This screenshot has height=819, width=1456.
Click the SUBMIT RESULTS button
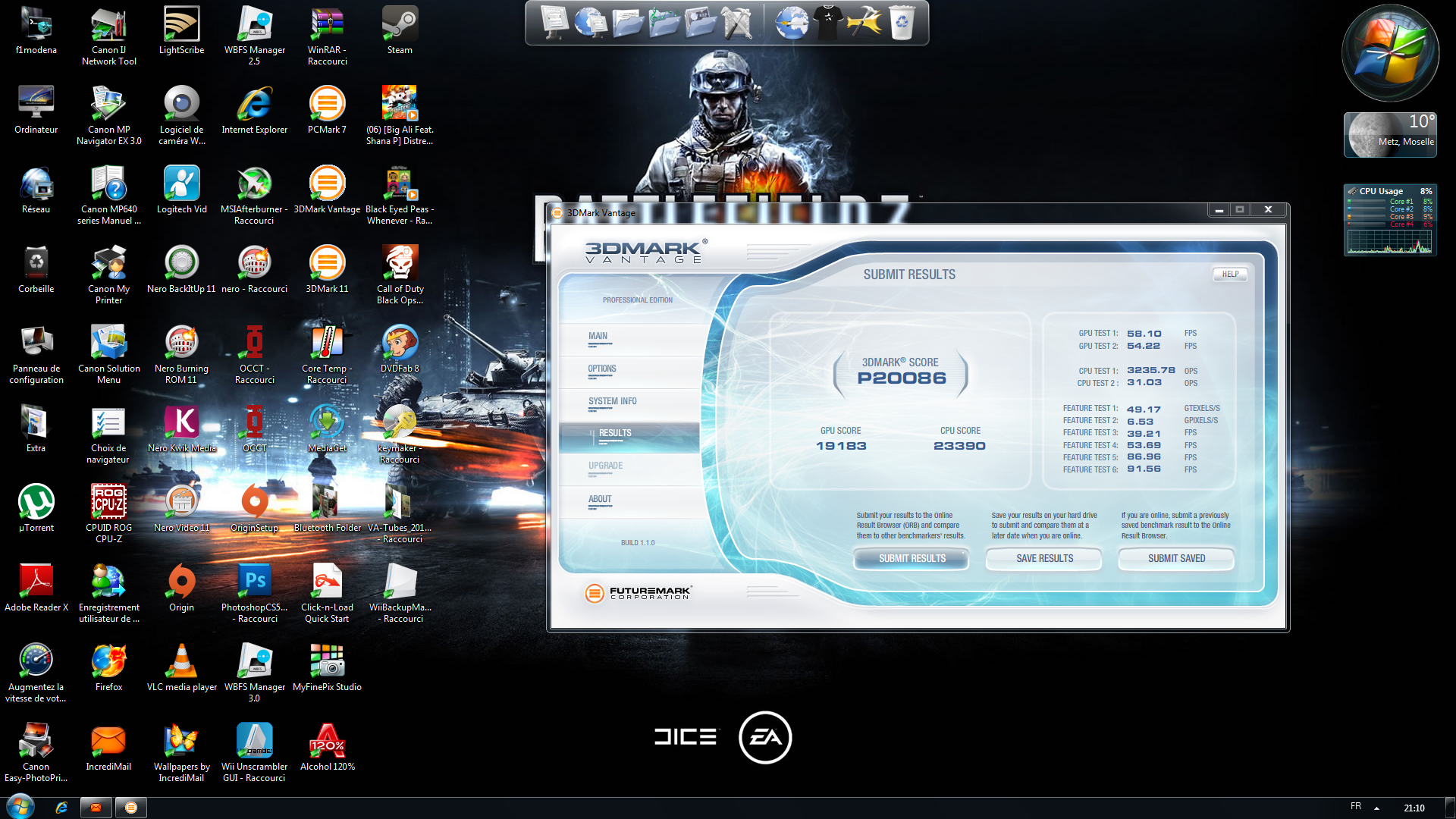tap(912, 558)
